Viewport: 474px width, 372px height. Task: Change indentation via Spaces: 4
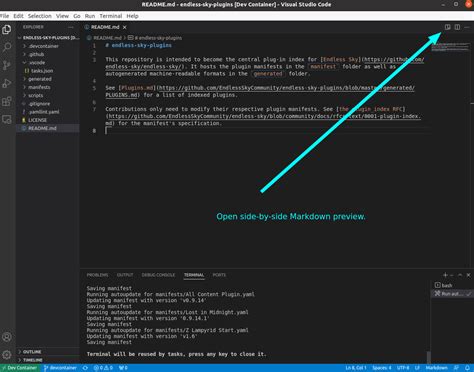(x=382, y=368)
